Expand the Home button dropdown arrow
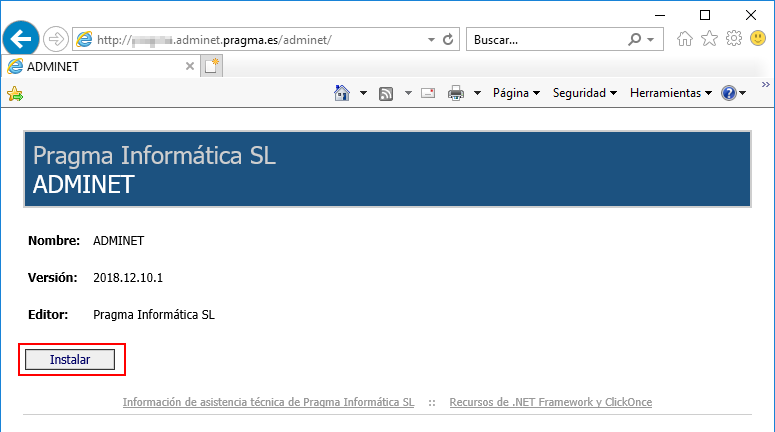The width and height of the screenshot is (775, 432). click(363, 93)
